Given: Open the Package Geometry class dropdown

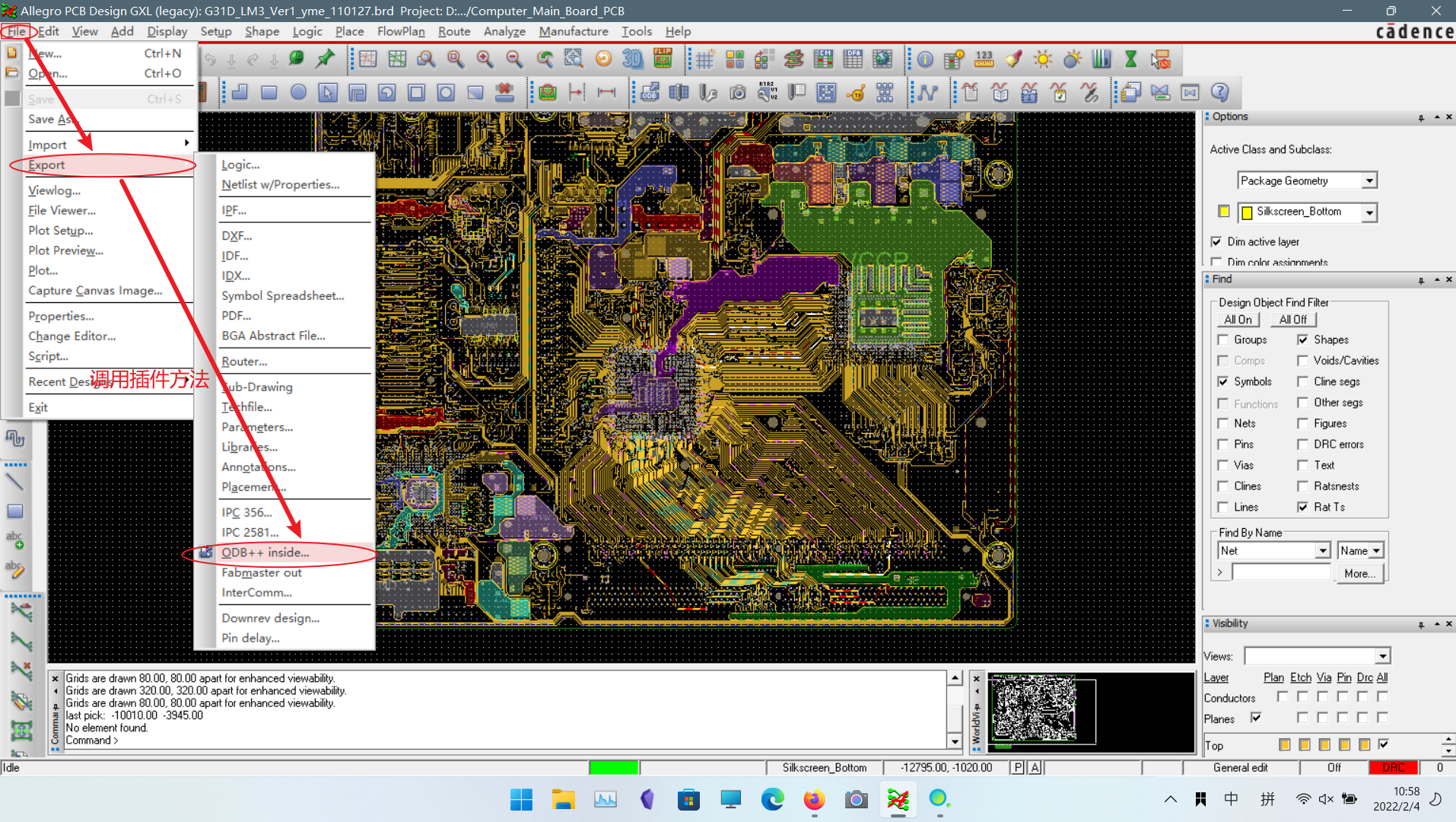Looking at the screenshot, I should tap(1369, 180).
